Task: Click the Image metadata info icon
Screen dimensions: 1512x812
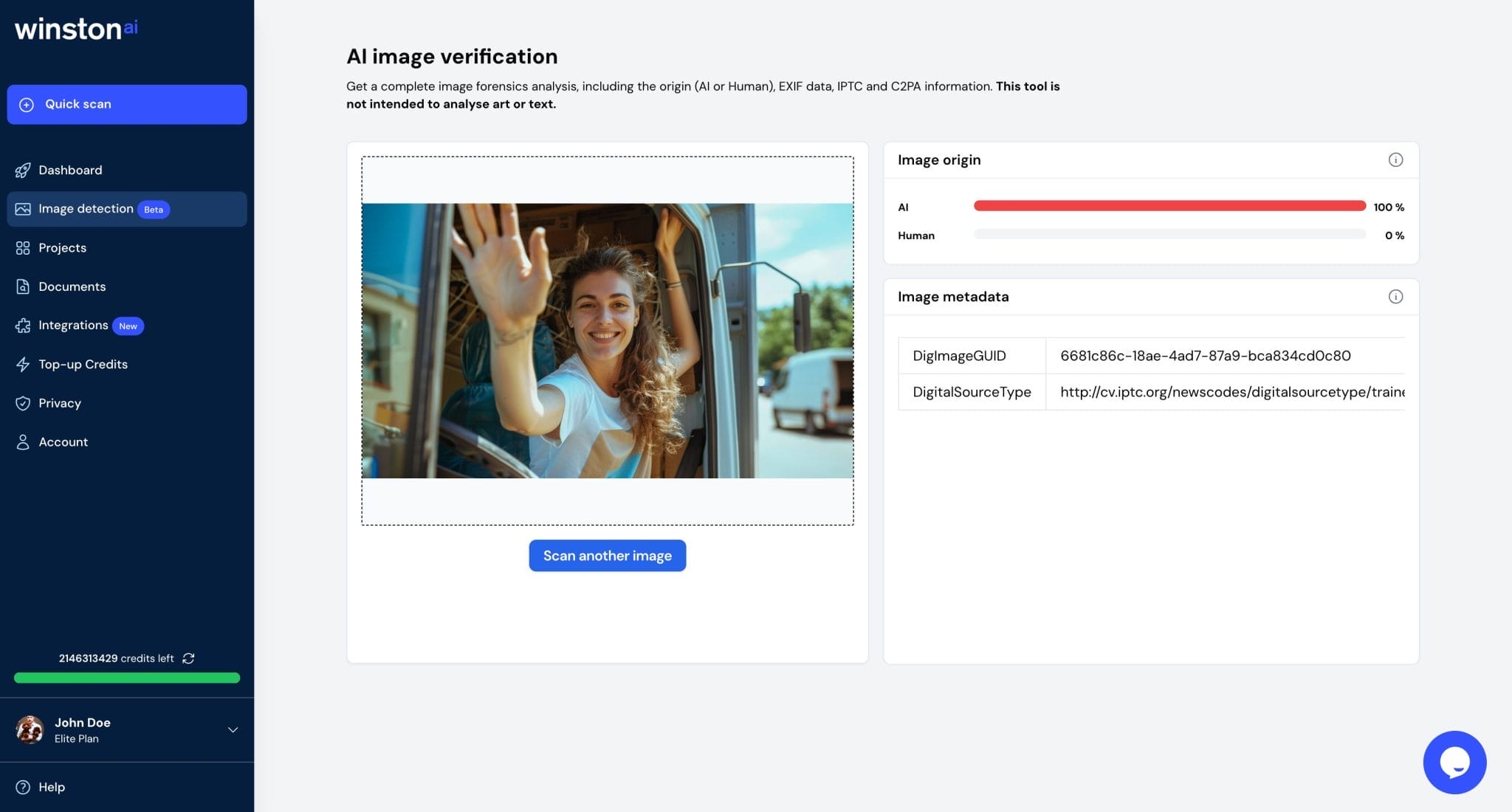Action: click(1395, 296)
